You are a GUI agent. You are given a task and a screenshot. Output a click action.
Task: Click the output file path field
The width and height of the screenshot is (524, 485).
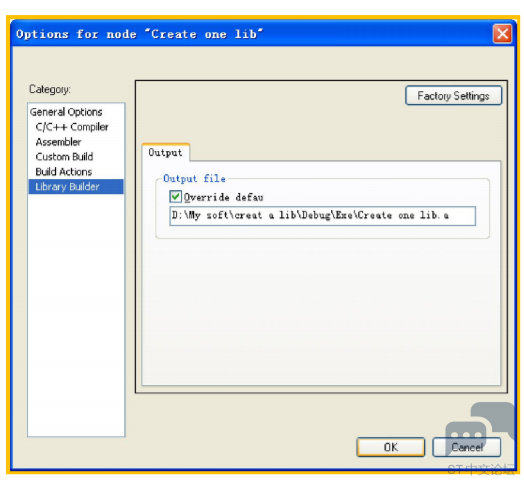322,216
